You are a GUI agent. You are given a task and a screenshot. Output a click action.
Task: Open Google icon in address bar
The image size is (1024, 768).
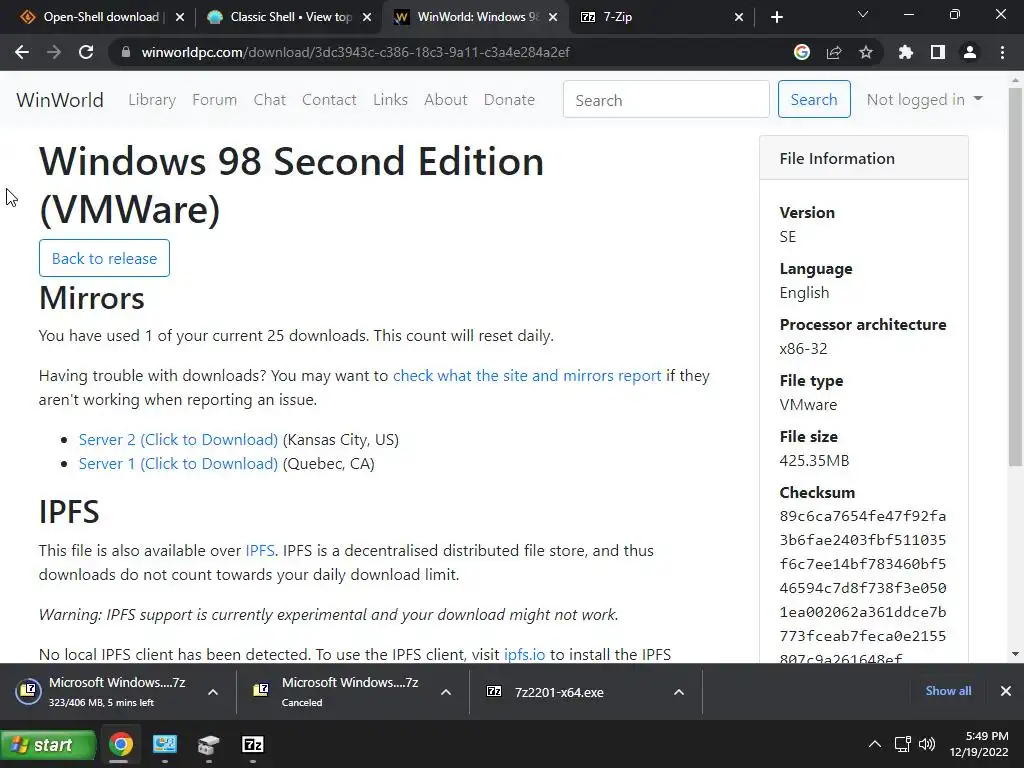pyautogui.click(x=802, y=52)
